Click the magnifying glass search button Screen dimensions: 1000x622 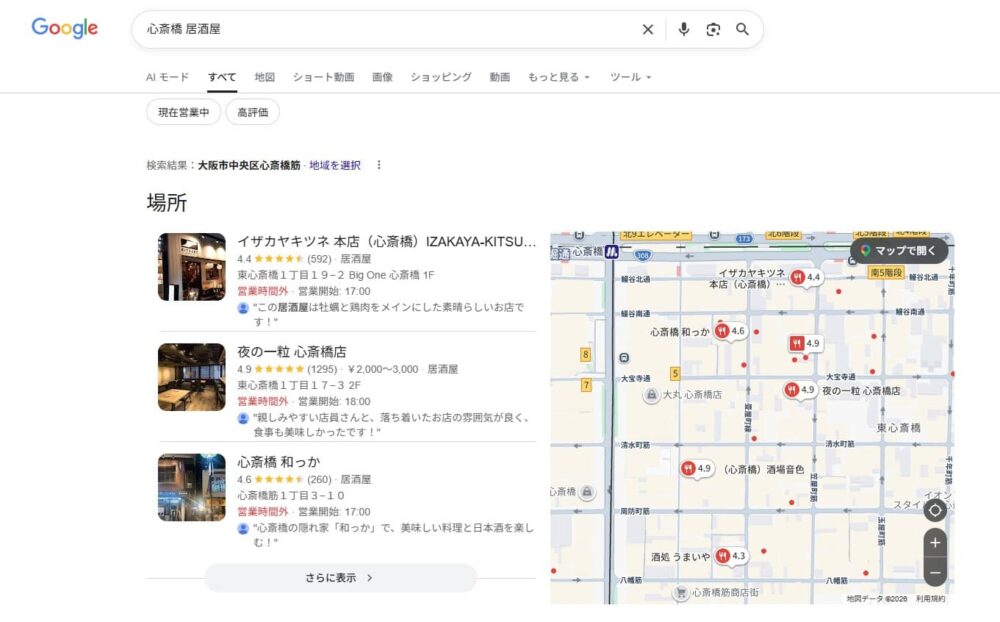[x=742, y=30]
